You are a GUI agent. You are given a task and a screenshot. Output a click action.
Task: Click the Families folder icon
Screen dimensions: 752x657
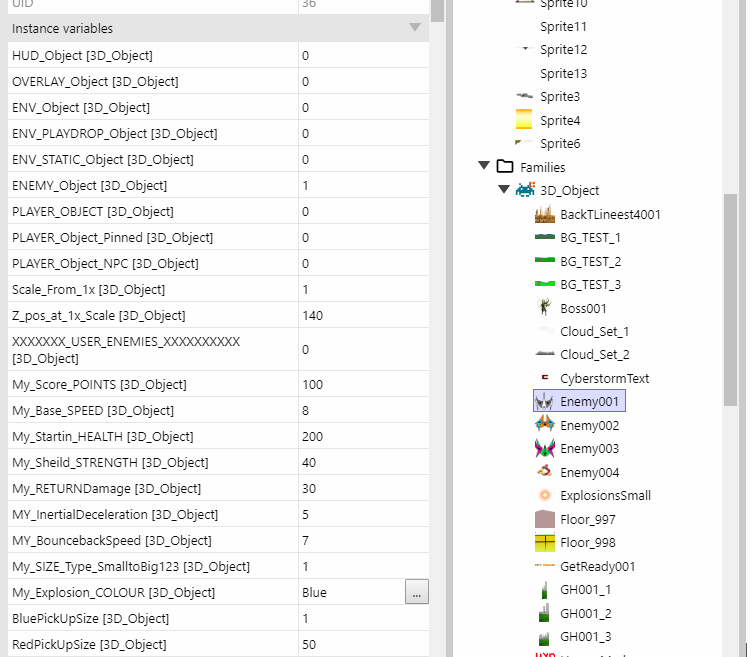pos(505,166)
